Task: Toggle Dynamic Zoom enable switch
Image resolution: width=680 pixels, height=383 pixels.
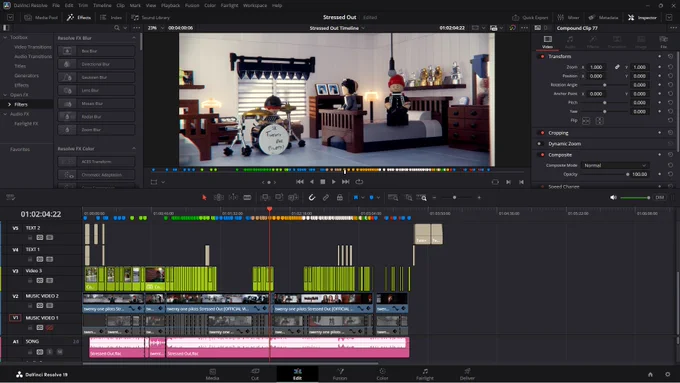Action: point(541,144)
